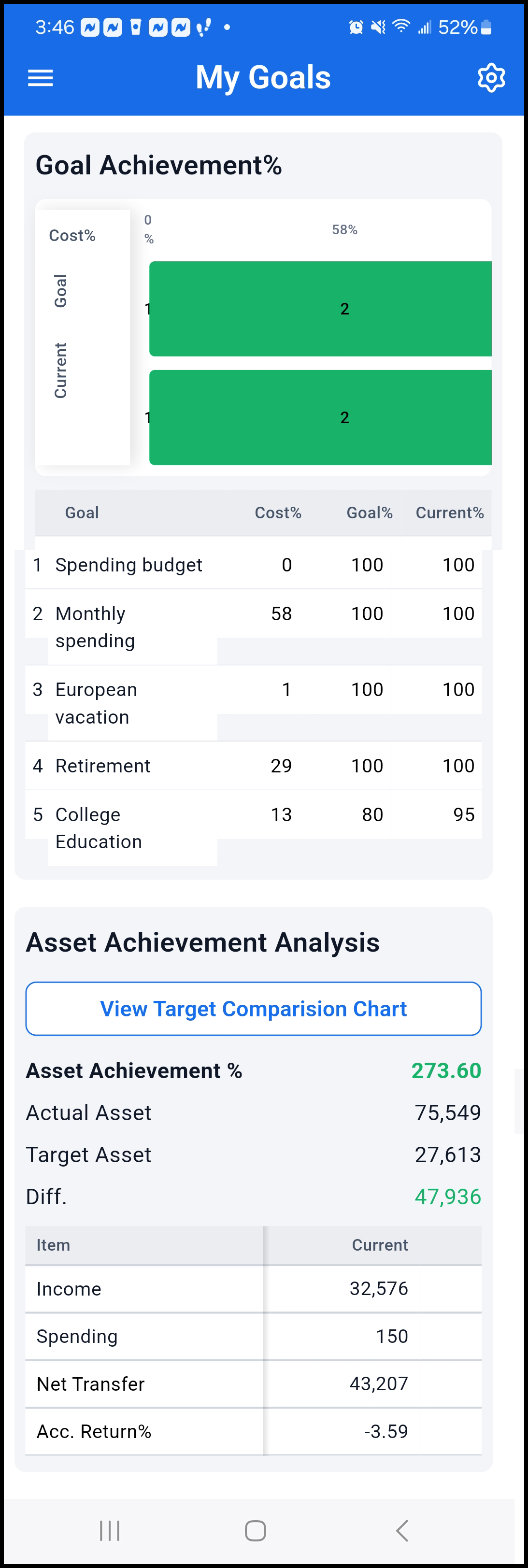Screen dimensions: 528x1568
Task: Tap the battery indicator icon
Action: coord(486,28)
